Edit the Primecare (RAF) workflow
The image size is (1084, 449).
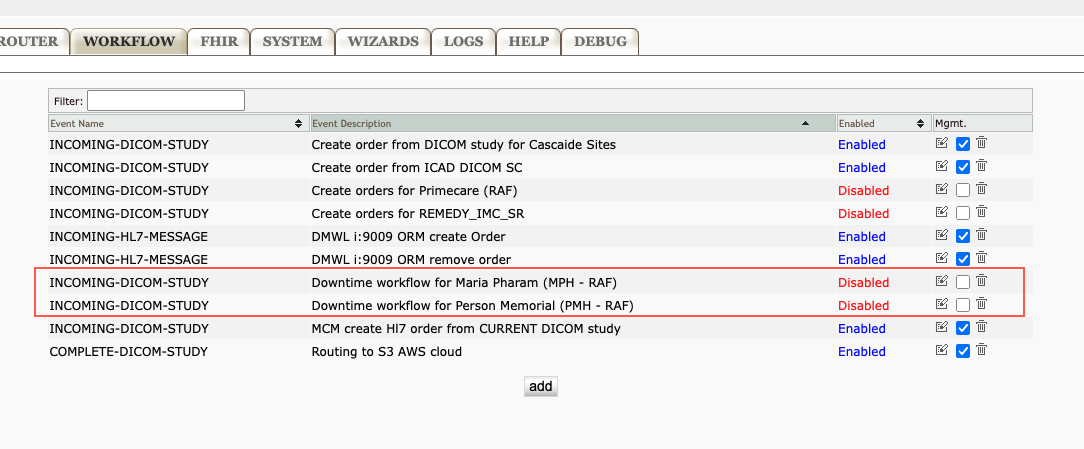pos(942,190)
